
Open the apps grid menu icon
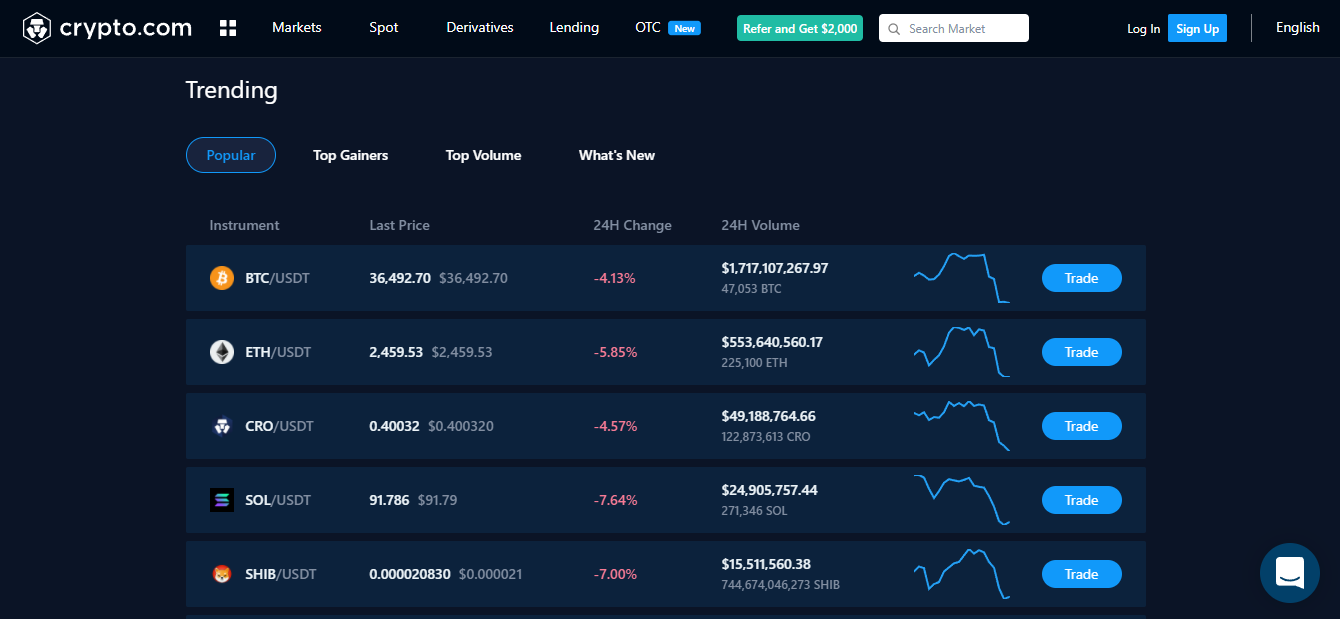(x=228, y=28)
